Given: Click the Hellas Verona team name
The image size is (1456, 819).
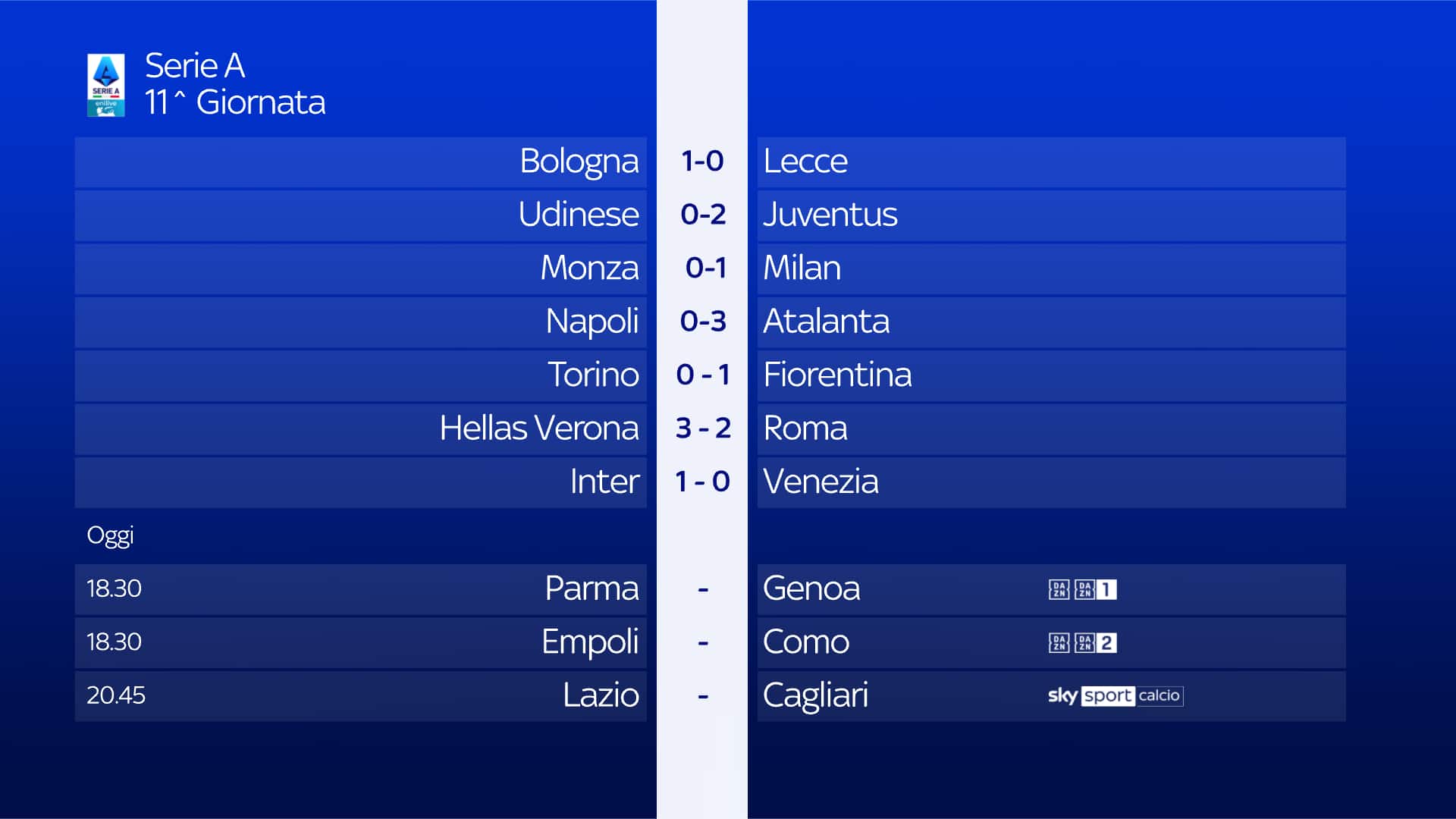Looking at the screenshot, I should (538, 428).
